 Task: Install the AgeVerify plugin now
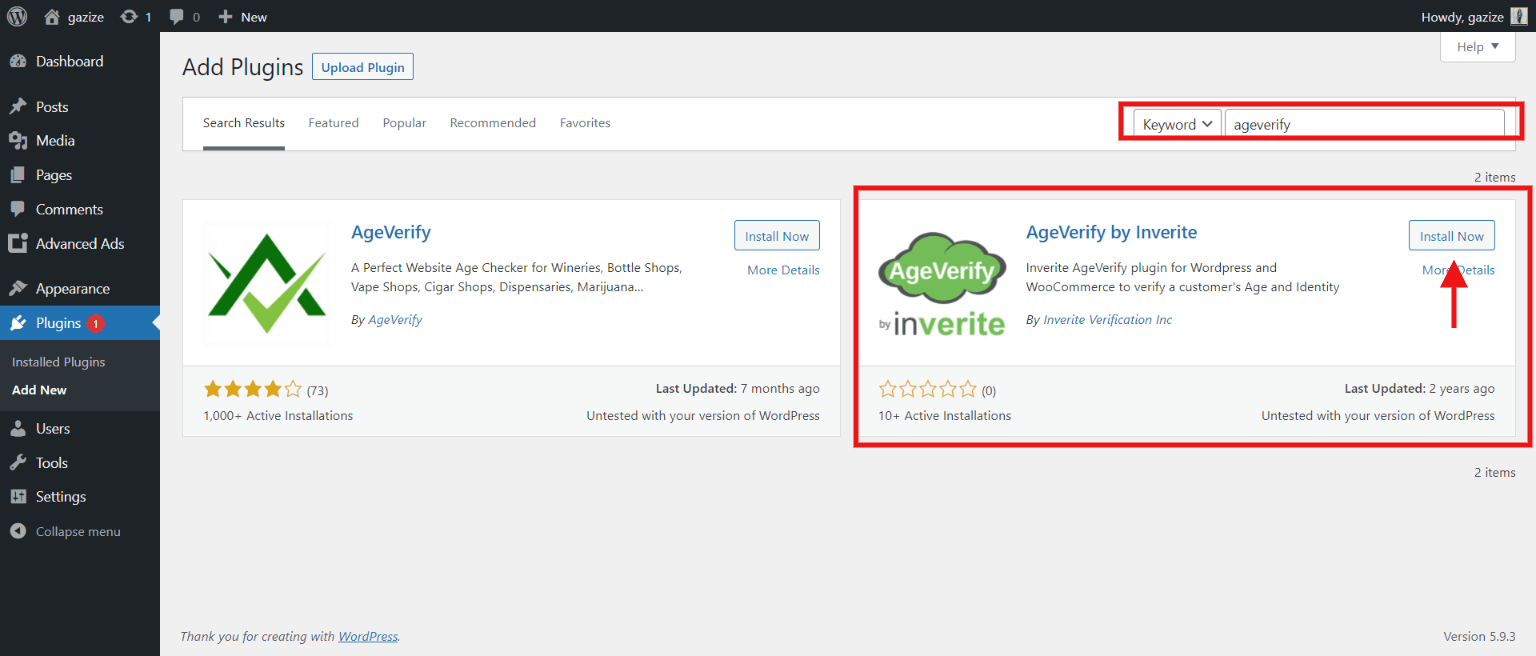coord(777,236)
